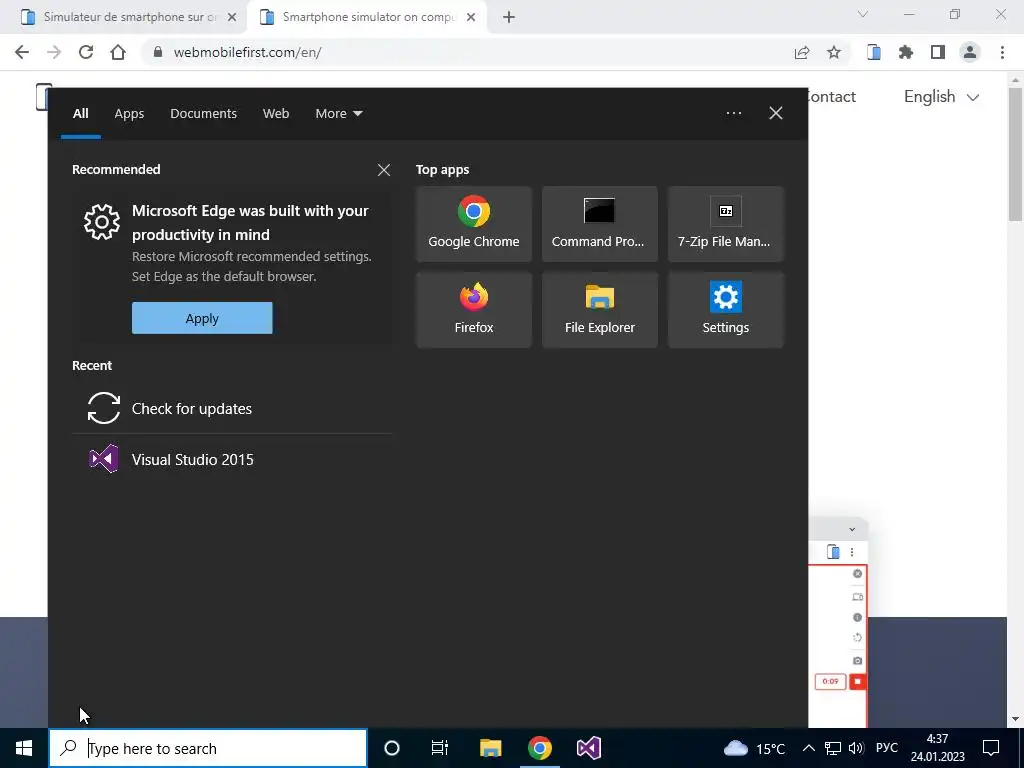Open the notification center icon
The height and width of the screenshot is (768, 1024).
coord(991,748)
